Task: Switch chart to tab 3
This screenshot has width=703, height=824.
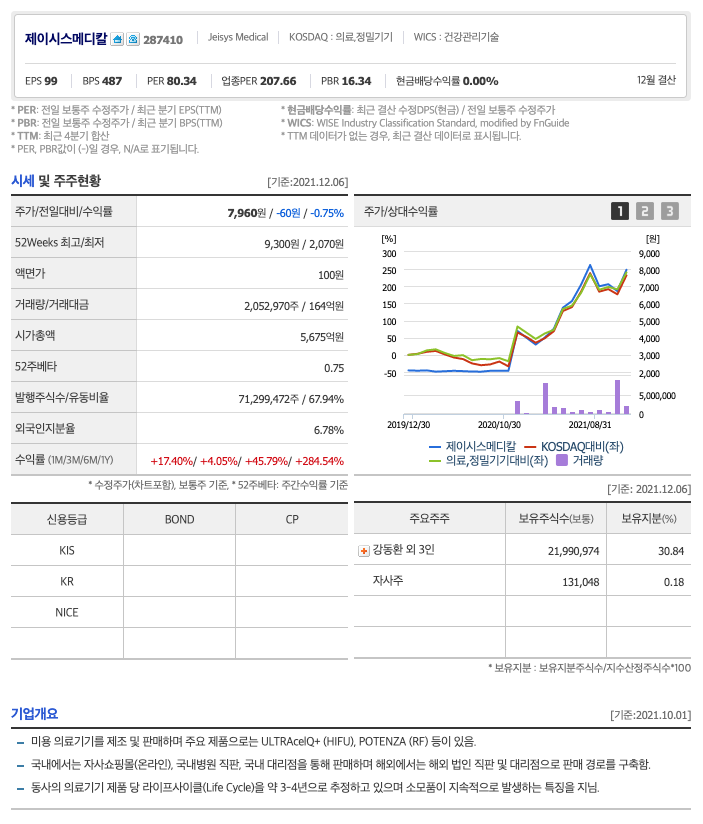Action: (x=670, y=211)
